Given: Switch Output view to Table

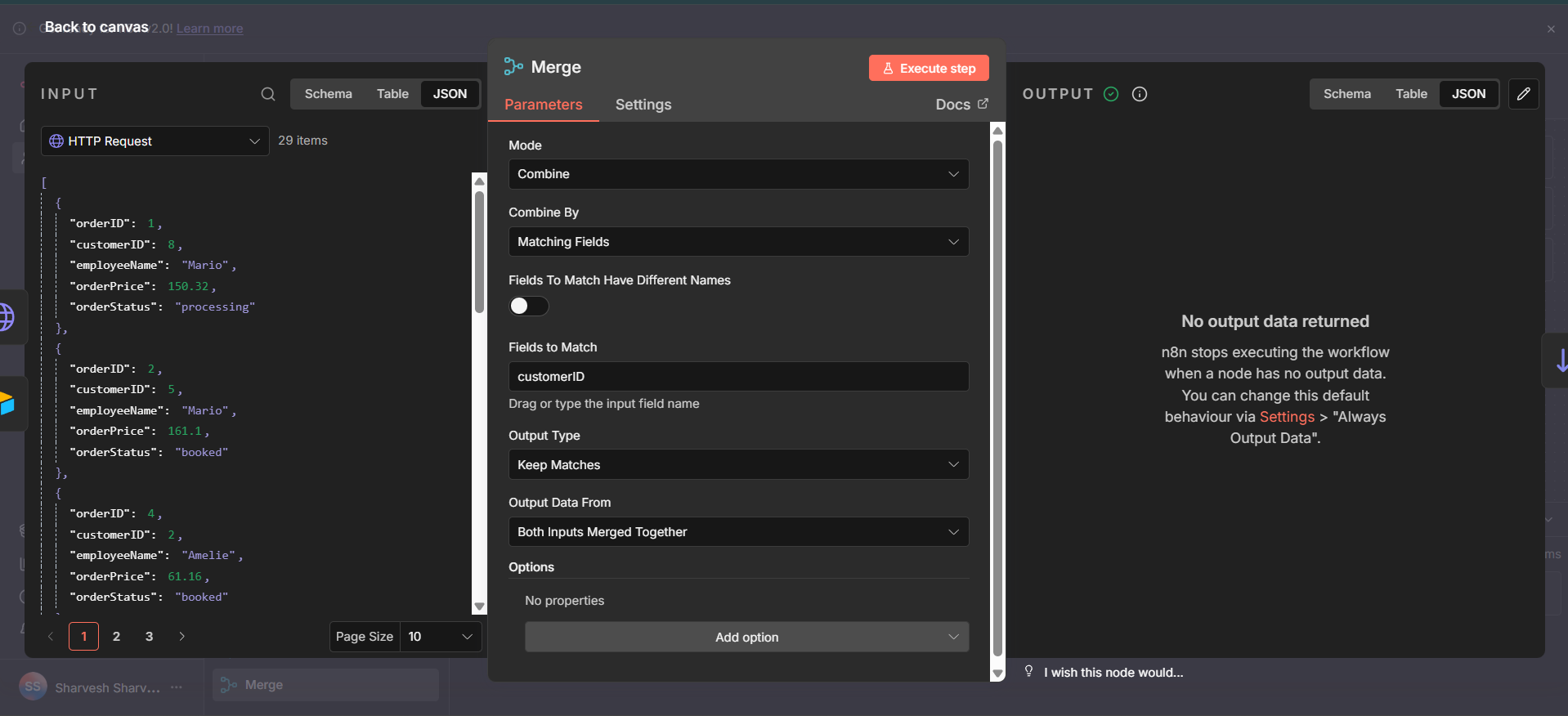Looking at the screenshot, I should click(1410, 94).
